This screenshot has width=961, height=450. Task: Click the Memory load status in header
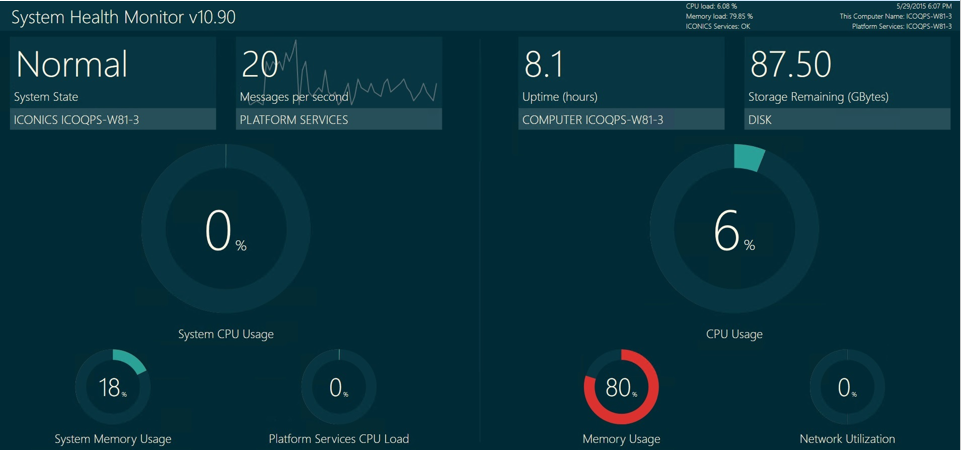pyautogui.click(x=719, y=16)
